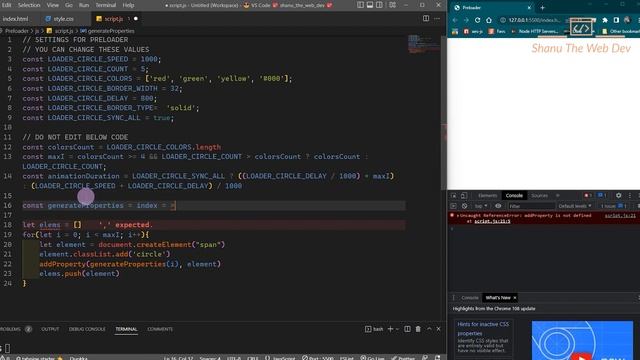The height and width of the screenshot is (360, 640).
Task: Open the Run menu in VS Code
Action: 84,5
